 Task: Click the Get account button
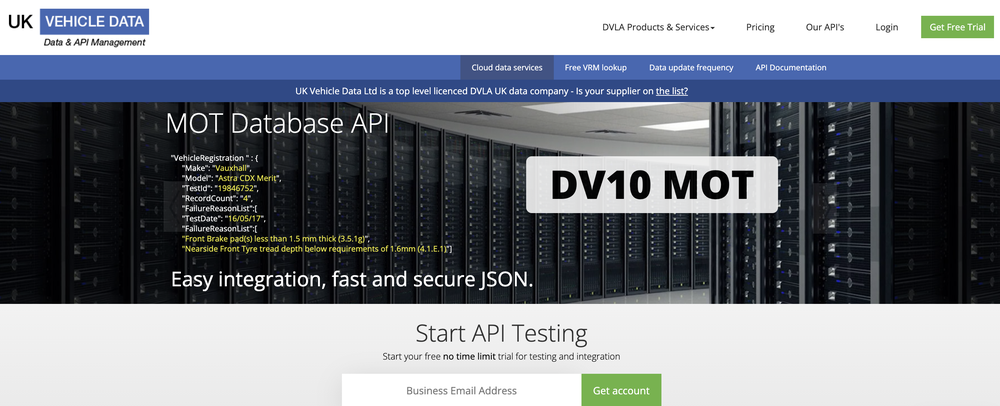621,391
